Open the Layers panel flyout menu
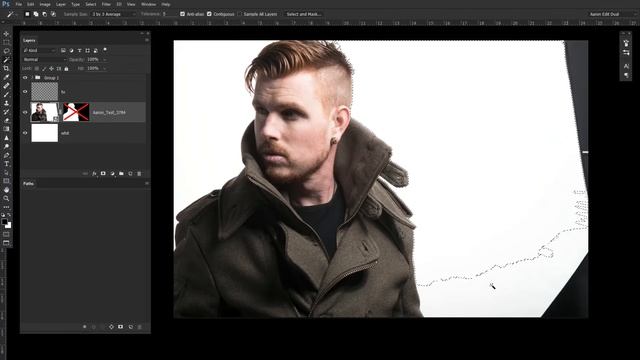 [147, 40]
